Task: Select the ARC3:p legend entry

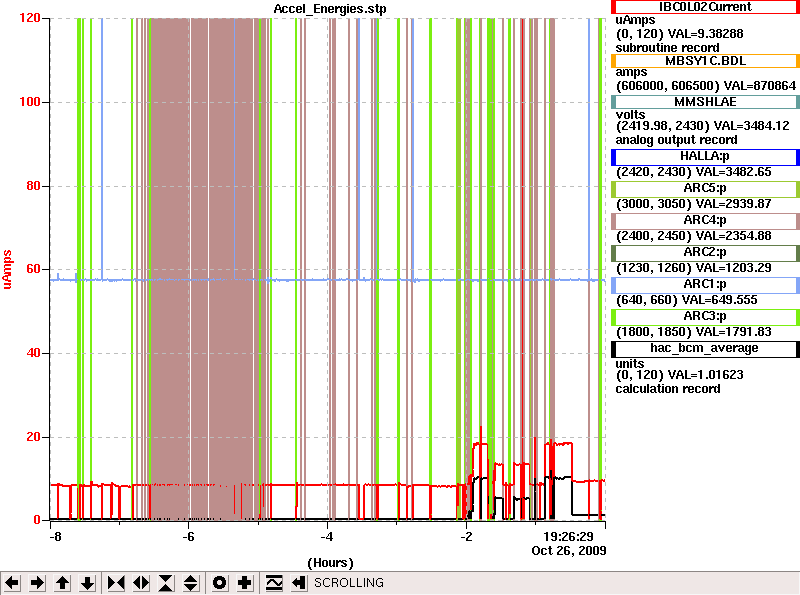Action: pos(705,317)
